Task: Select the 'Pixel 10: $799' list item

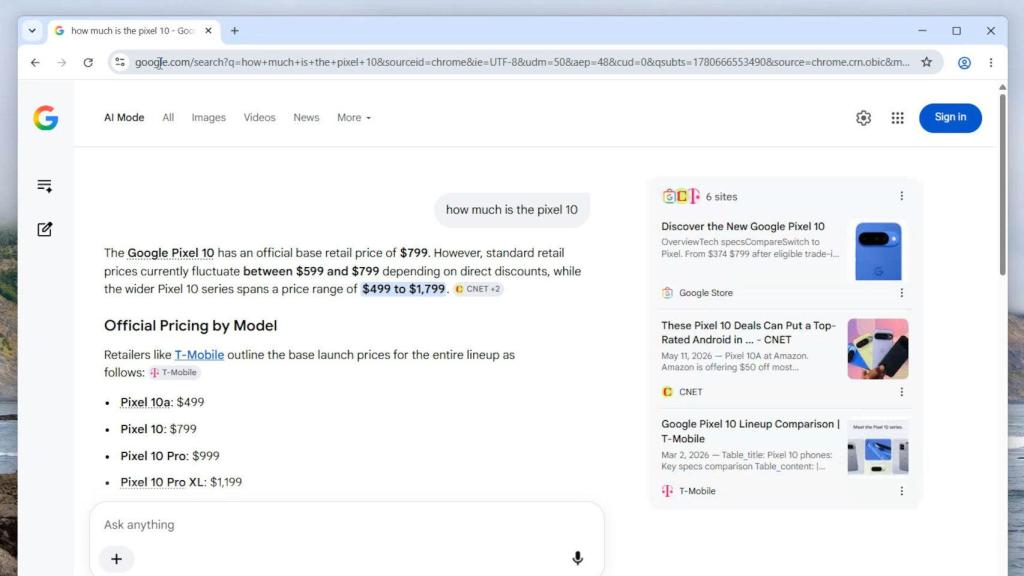Action: pos(158,429)
